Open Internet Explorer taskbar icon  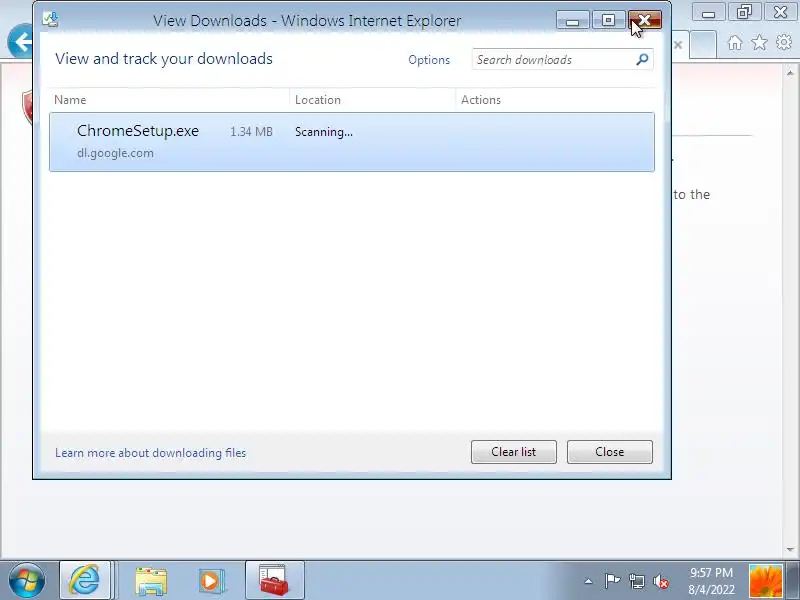click(85, 580)
